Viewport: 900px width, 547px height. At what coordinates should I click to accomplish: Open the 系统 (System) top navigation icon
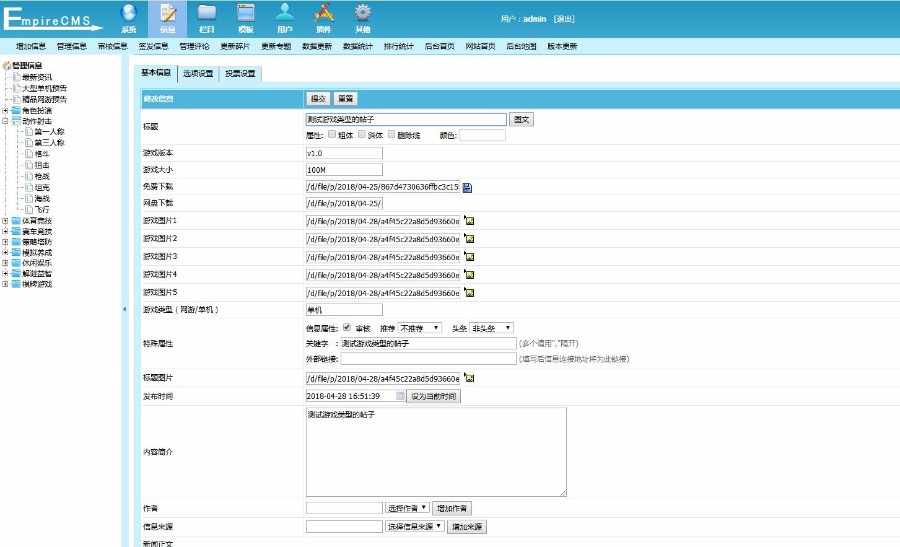tap(129, 18)
